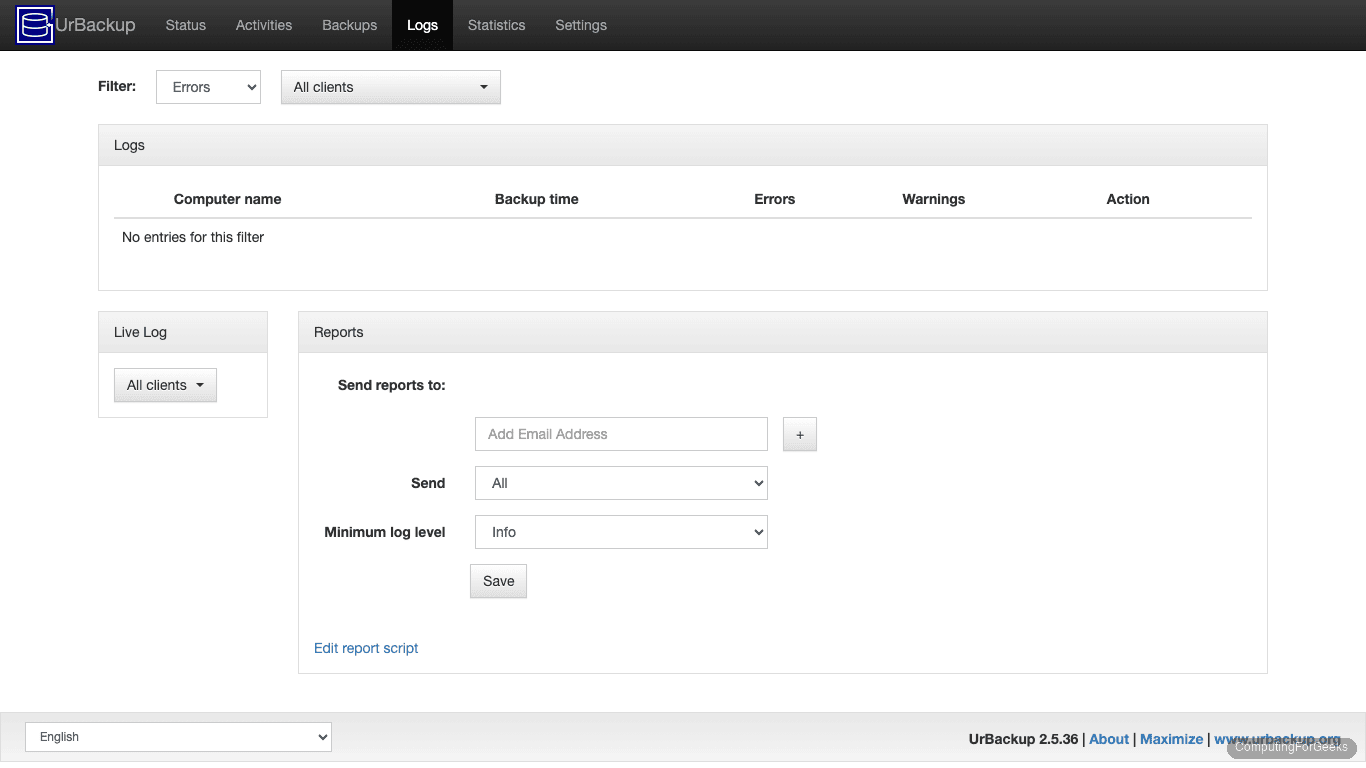This screenshot has width=1366, height=768.
Task: Click the About link in the footer
Action: click(x=1108, y=738)
